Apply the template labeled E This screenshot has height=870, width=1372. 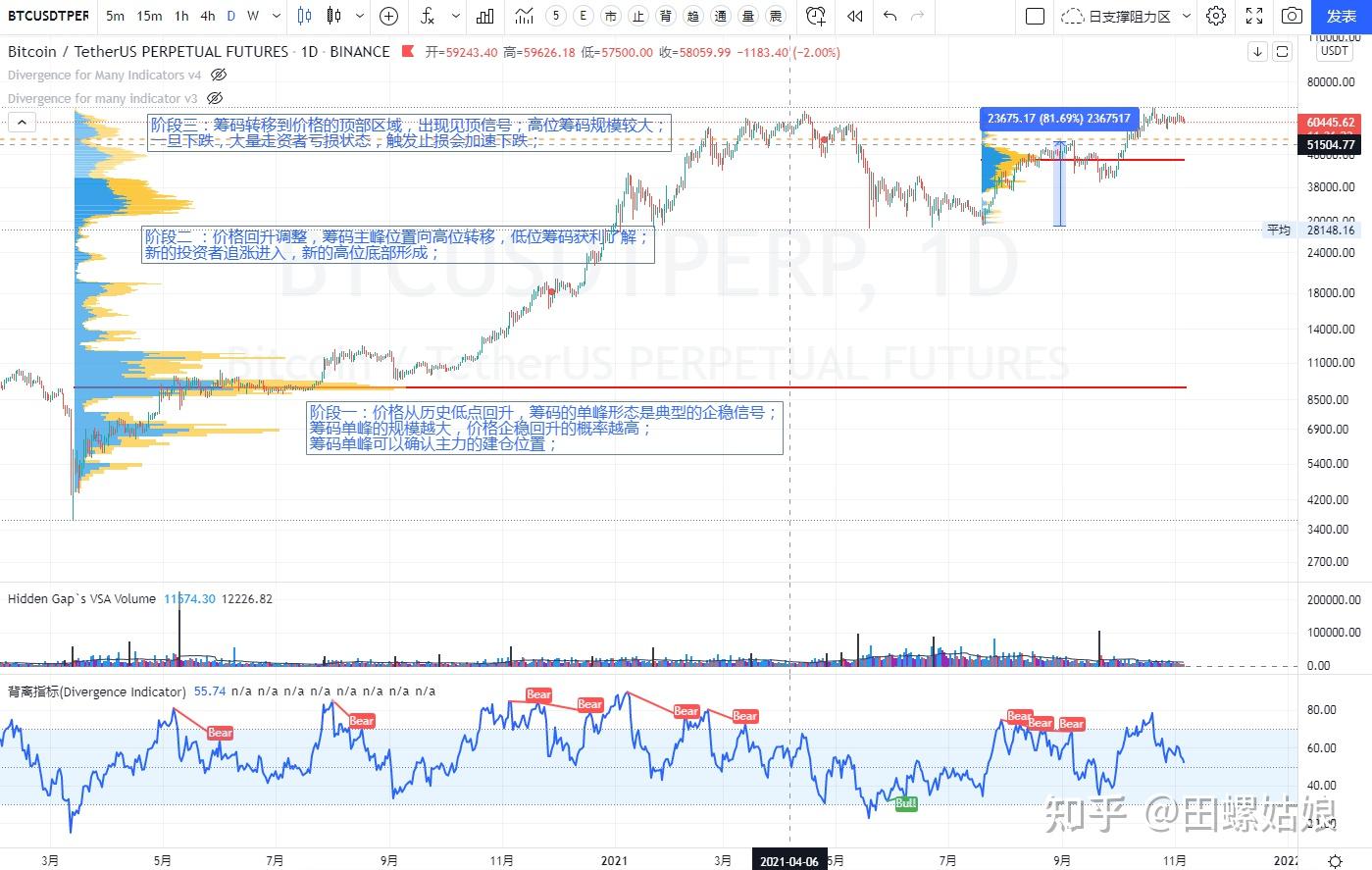pyautogui.click(x=584, y=16)
